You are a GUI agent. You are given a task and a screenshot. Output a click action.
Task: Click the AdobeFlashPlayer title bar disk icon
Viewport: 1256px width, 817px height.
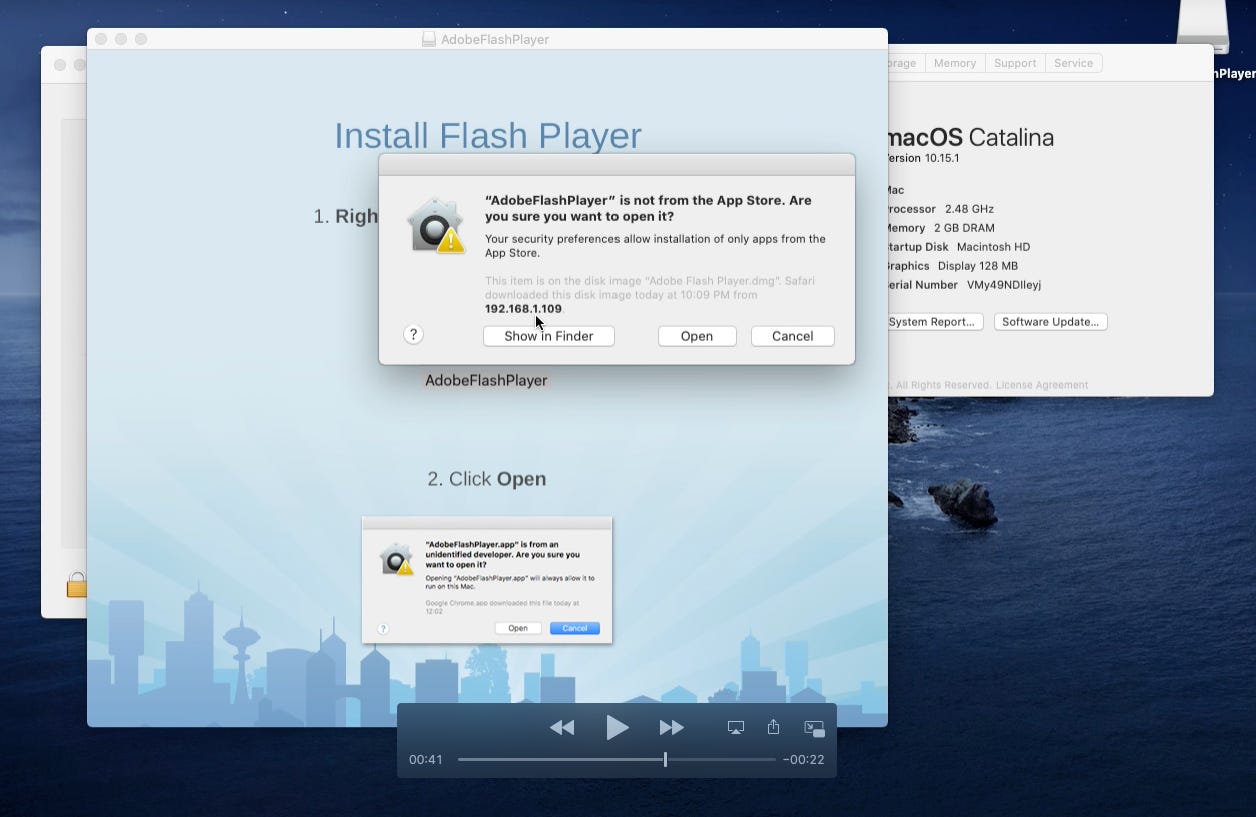click(429, 39)
